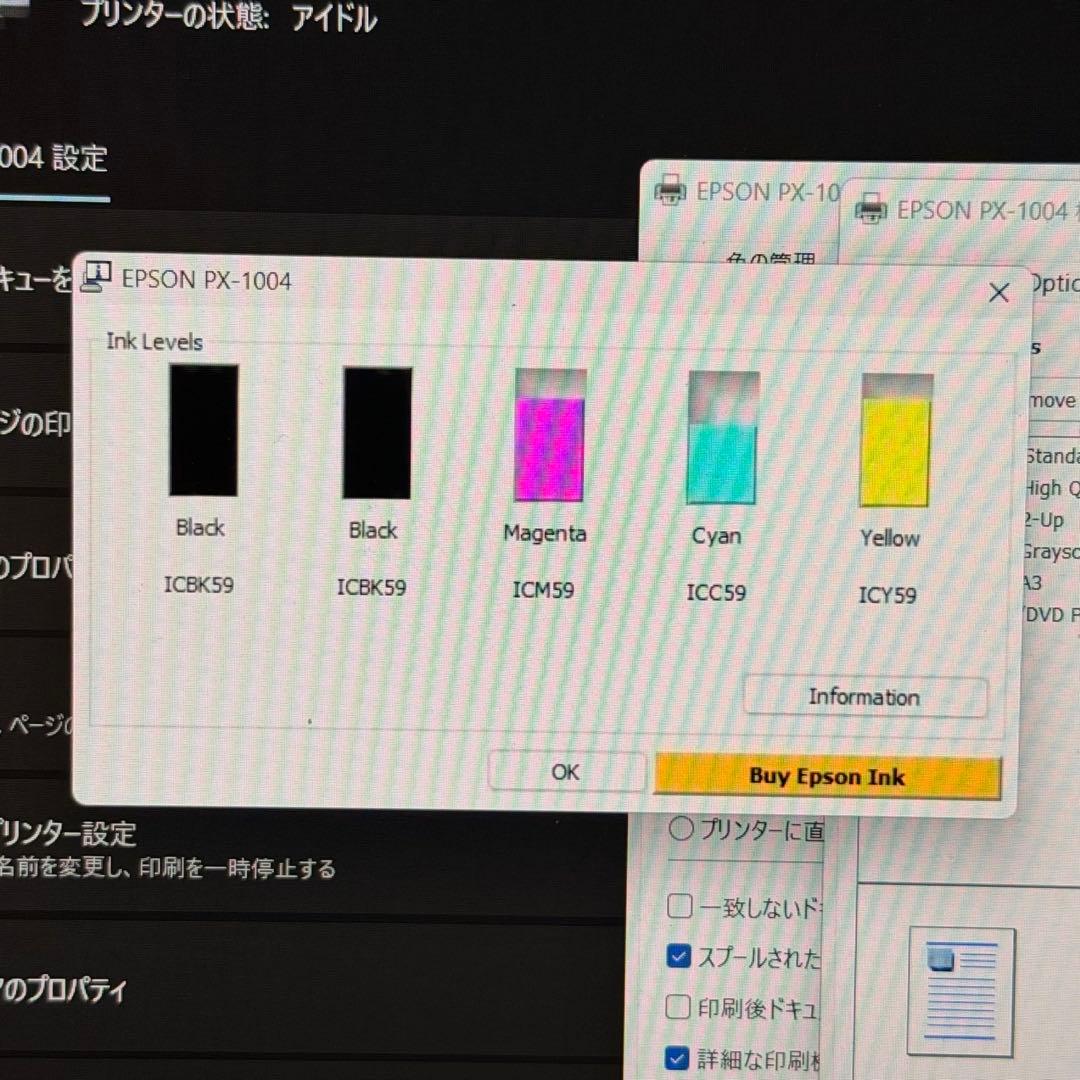Click the Magenta ink level bar
This screenshot has width=1080, height=1080.
point(550,435)
